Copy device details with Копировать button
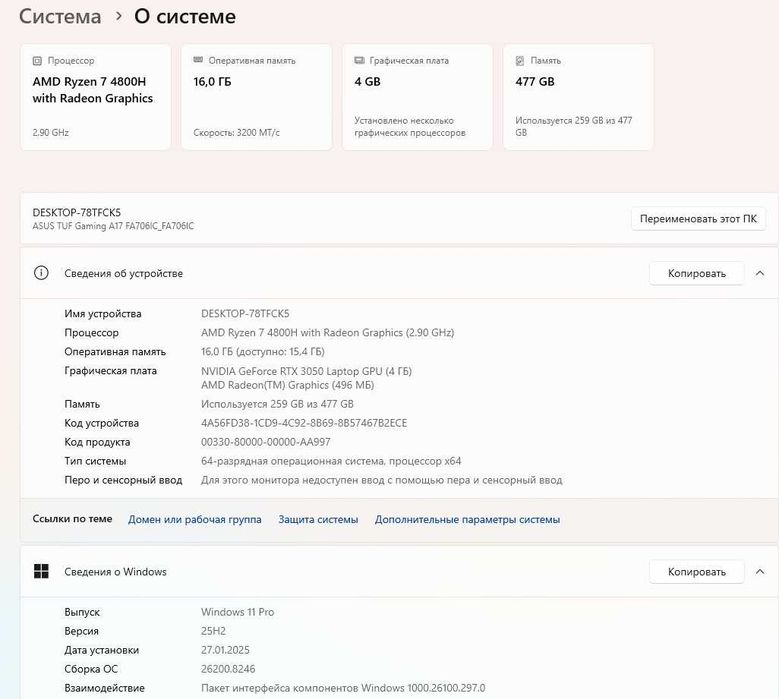The image size is (779, 699). pyautogui.click(x=697, y=273)
